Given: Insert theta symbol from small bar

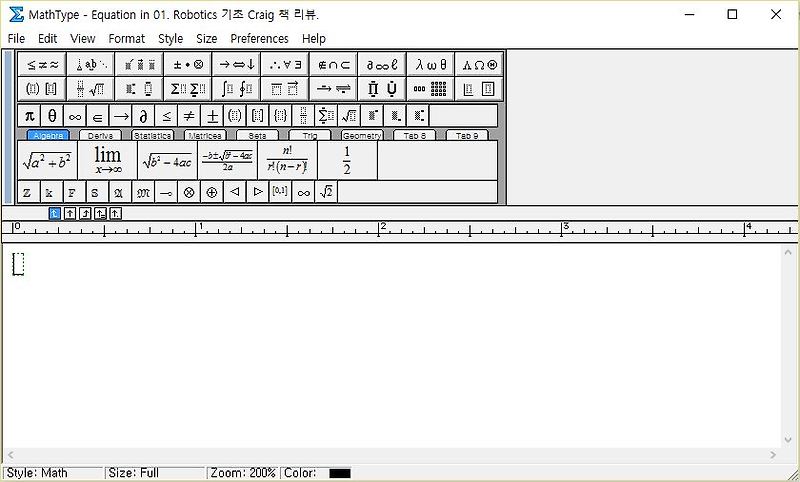Looking at the screenshot, I should (52, 116).
